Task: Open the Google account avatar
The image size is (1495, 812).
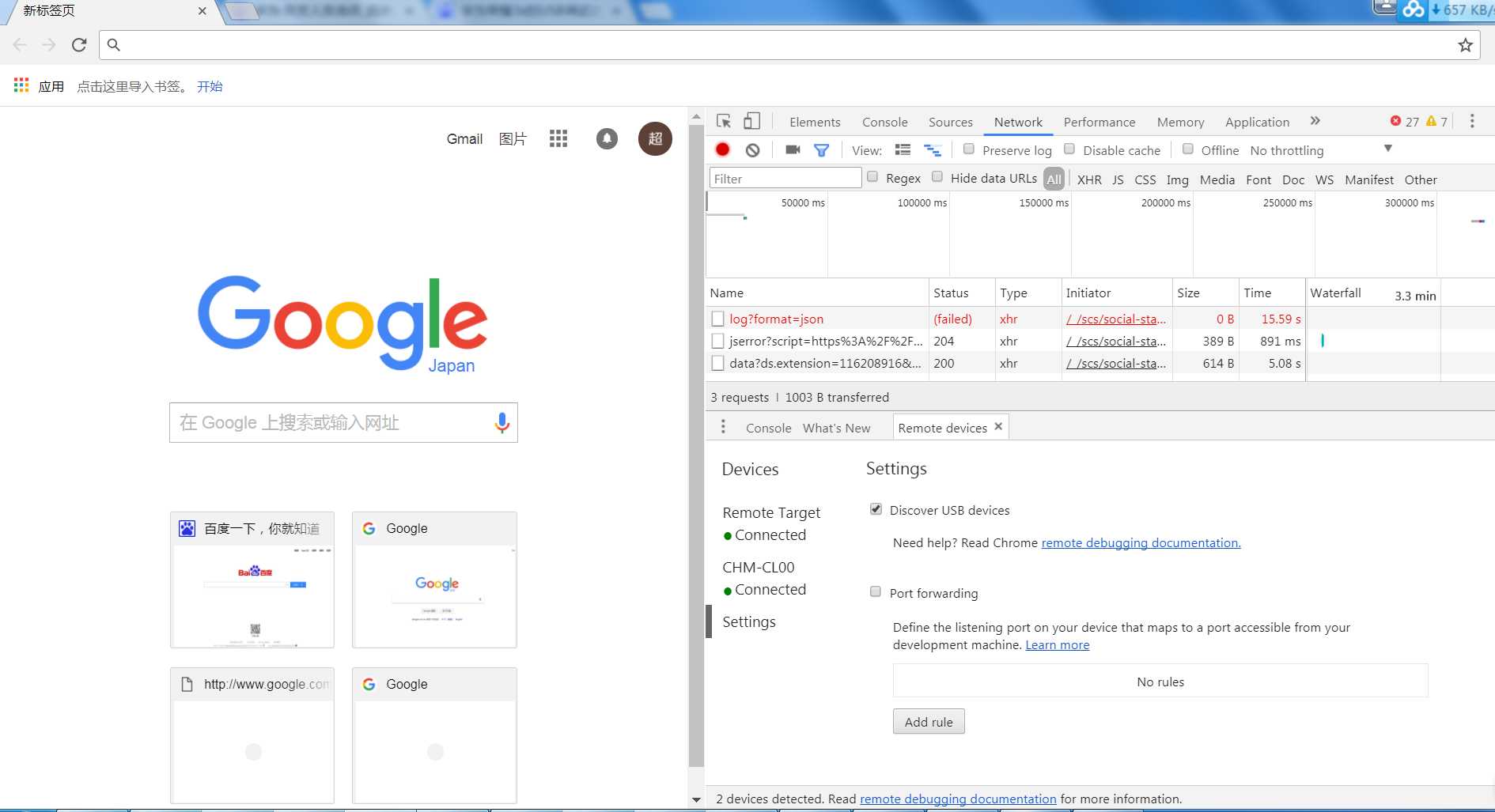Action: coord(655,139)
